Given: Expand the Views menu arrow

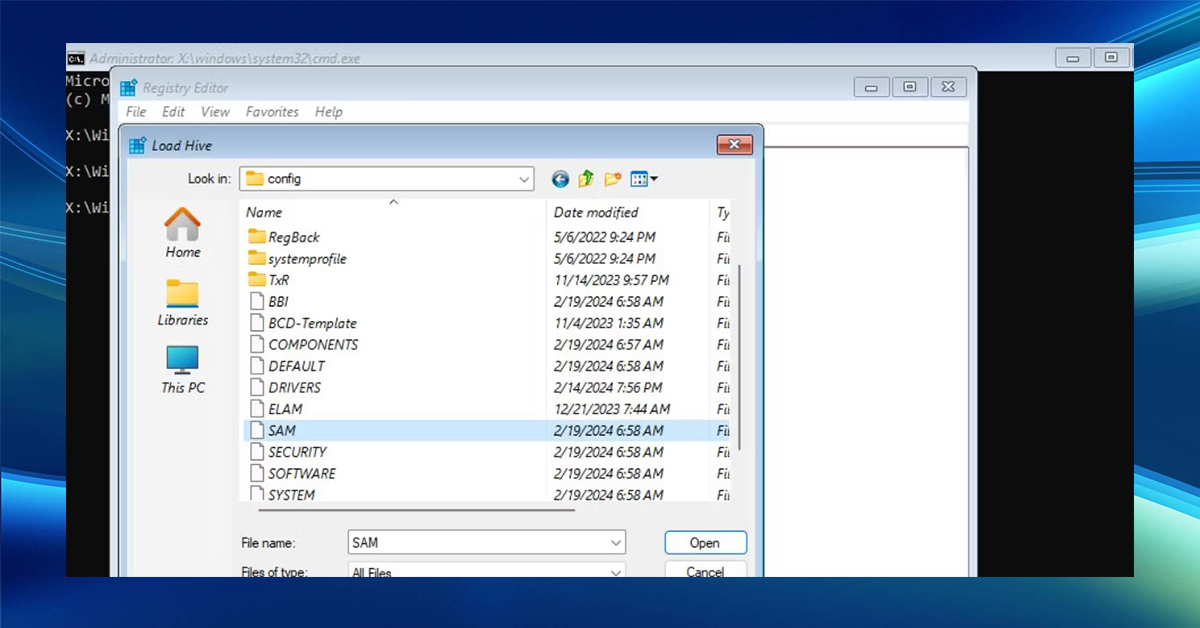Looking at the screenshot, I should tap(653, 178).
